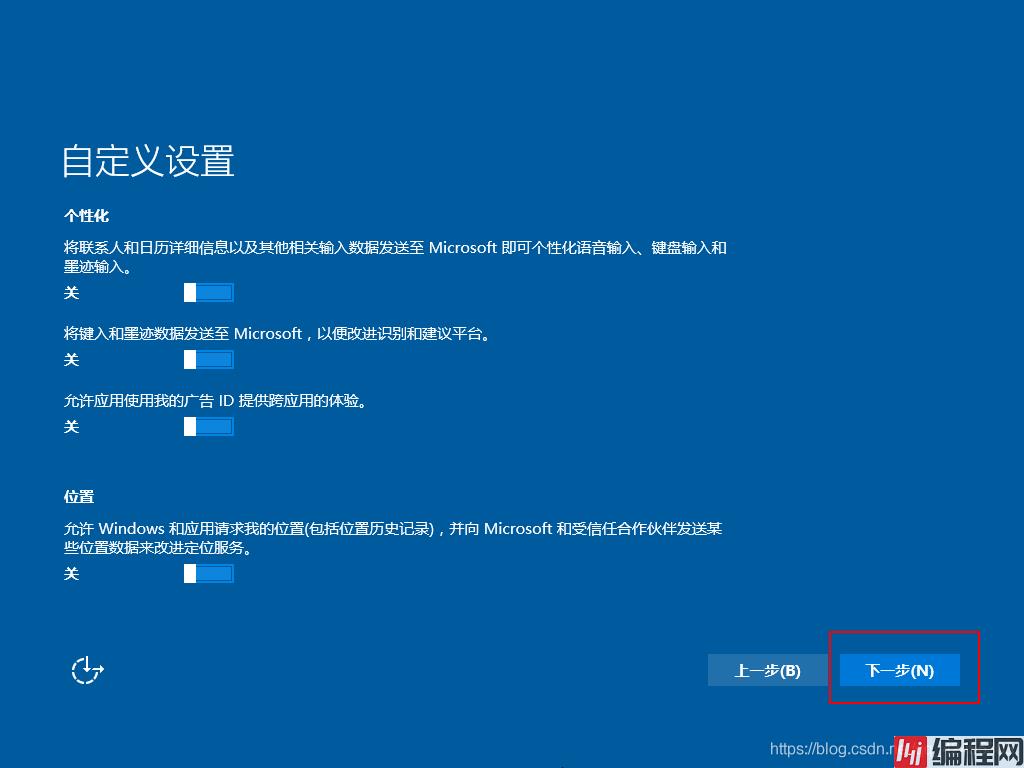The width and height of the screenshot is (1024, 768).
Task: Click the typing and inking data description
Action: (277, 333)
